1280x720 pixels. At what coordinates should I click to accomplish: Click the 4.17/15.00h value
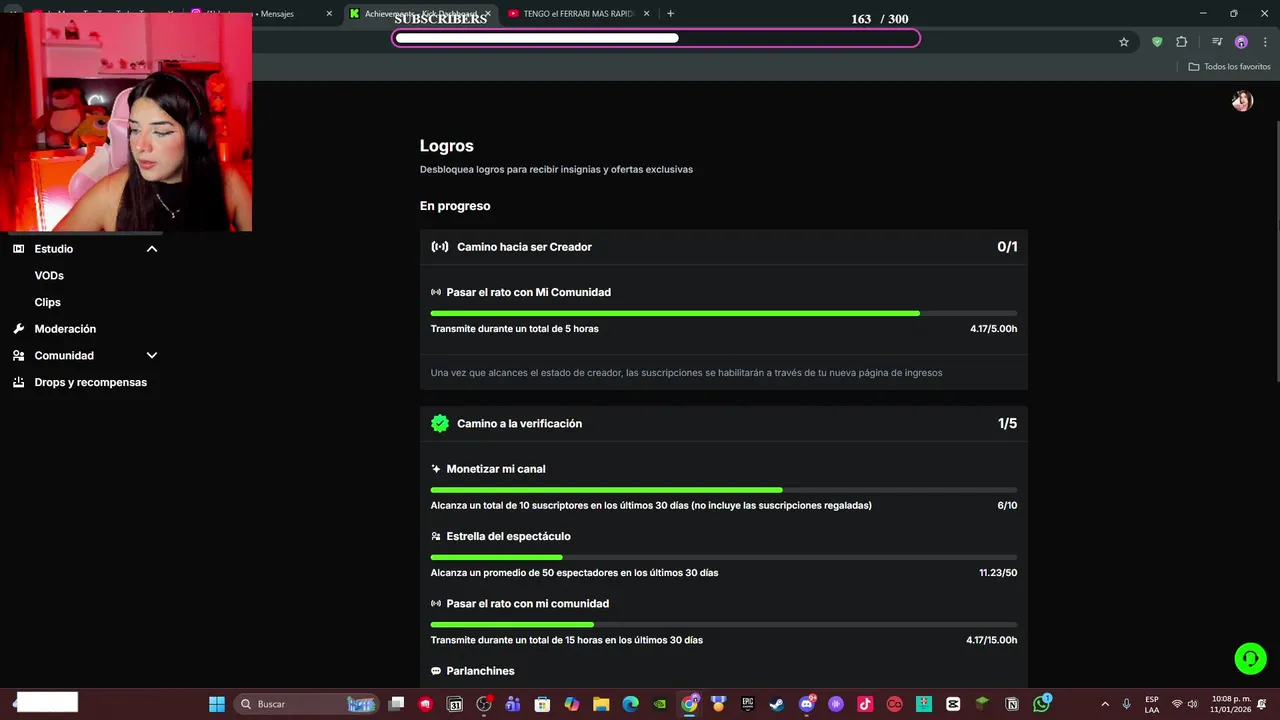pos(991,640)
